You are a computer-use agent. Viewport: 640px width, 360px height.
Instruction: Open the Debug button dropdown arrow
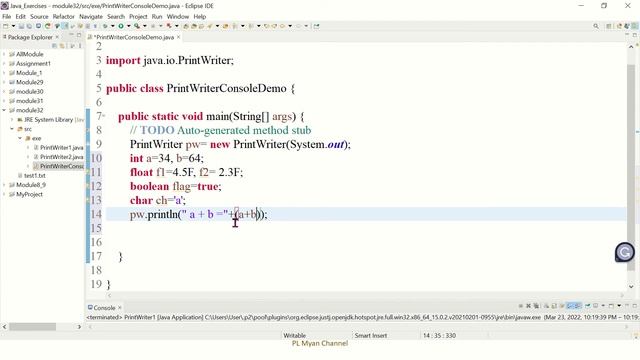tap(113, 26)
